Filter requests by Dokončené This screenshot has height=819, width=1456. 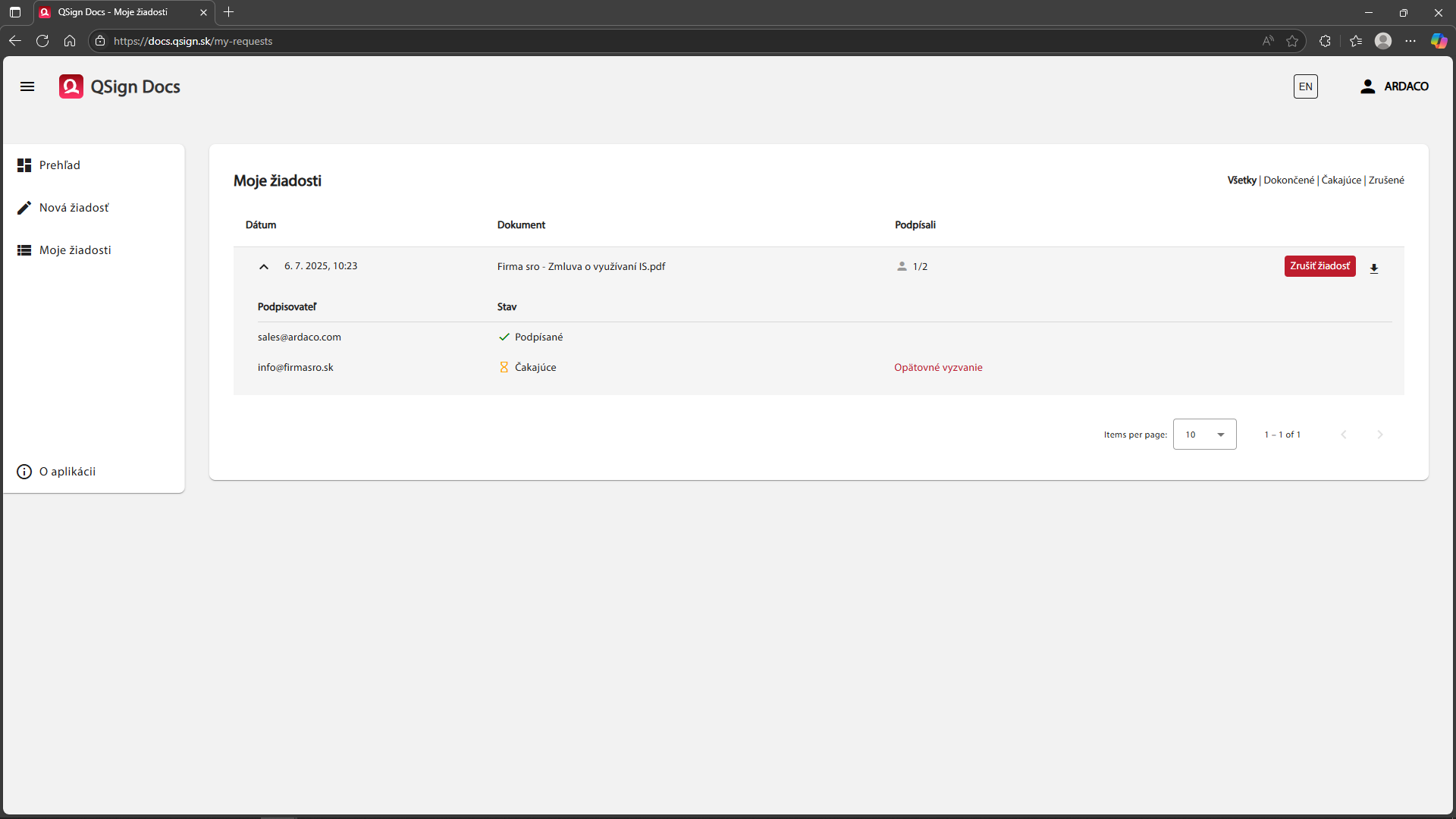click(x=1288, y=180)
